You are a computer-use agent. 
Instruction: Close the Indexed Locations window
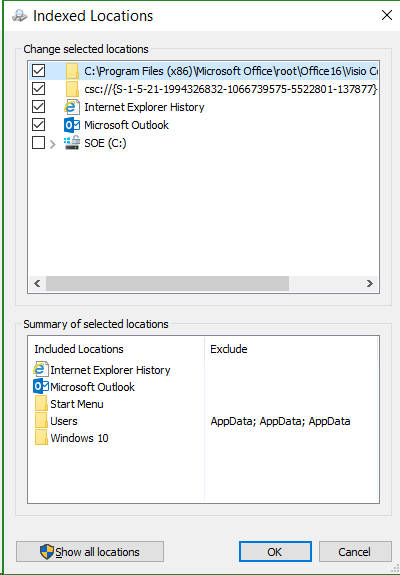(387, 15)
